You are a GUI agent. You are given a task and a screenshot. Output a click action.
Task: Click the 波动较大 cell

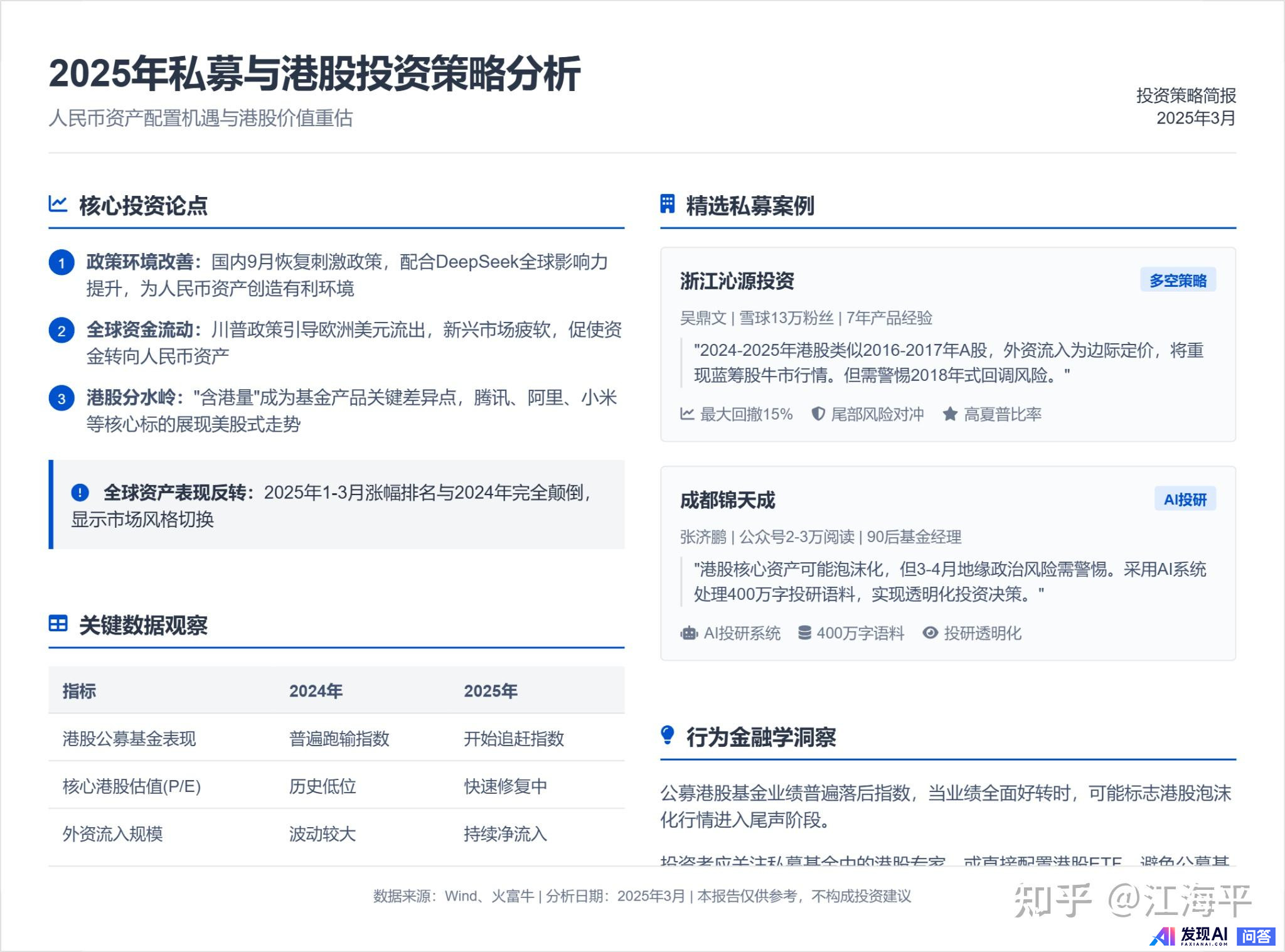[x=323, y=834]
